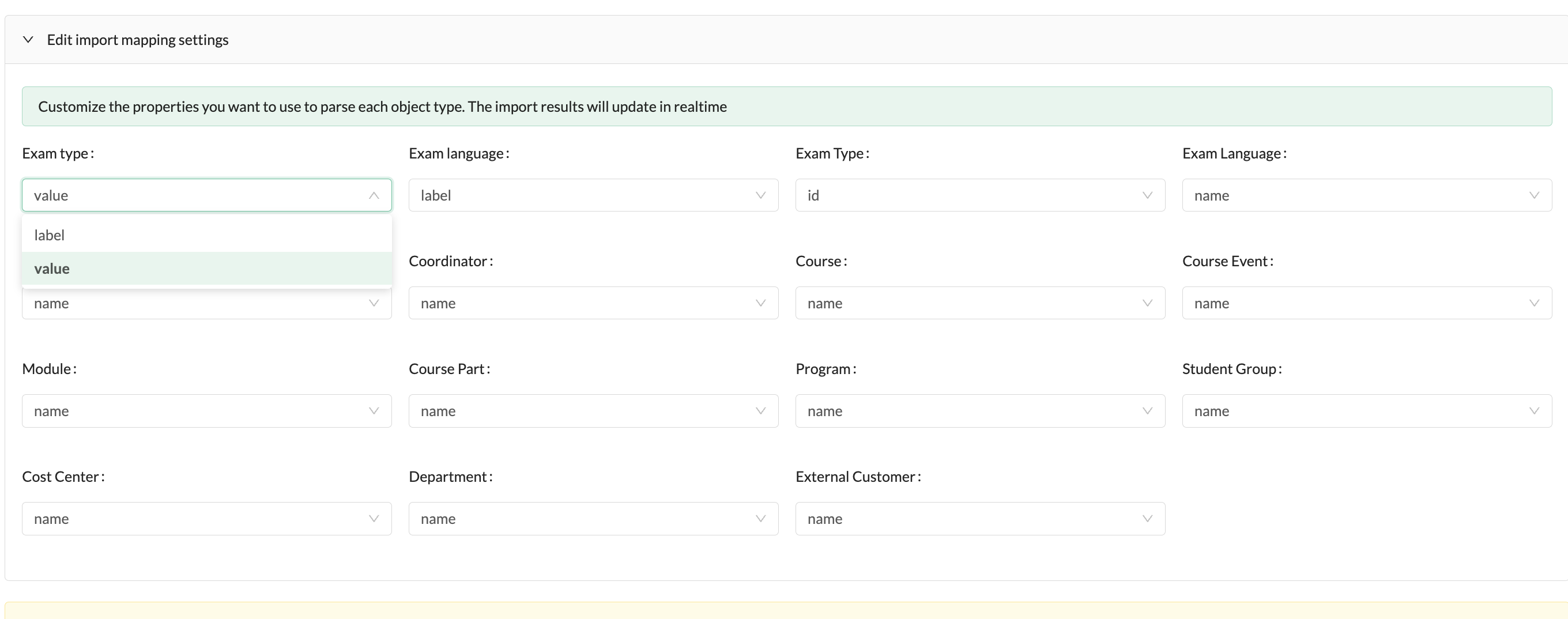
Task: Open the dropdown partly hidden under Exam type list
Action: coord(207,304)
